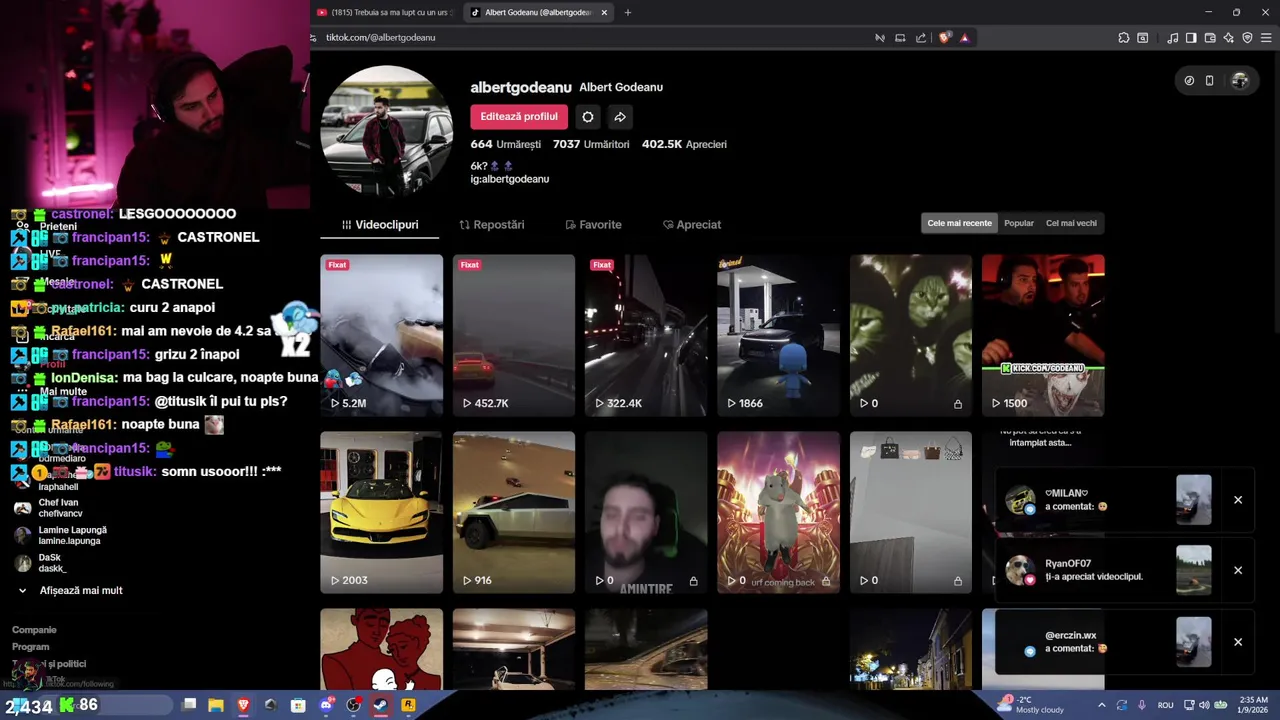Open the weather widget Mostly cloudy

1030,705
